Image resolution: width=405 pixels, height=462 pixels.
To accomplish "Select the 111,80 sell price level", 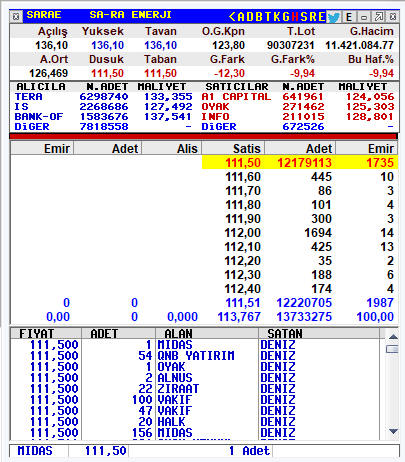I will click(x=243, y=205).
